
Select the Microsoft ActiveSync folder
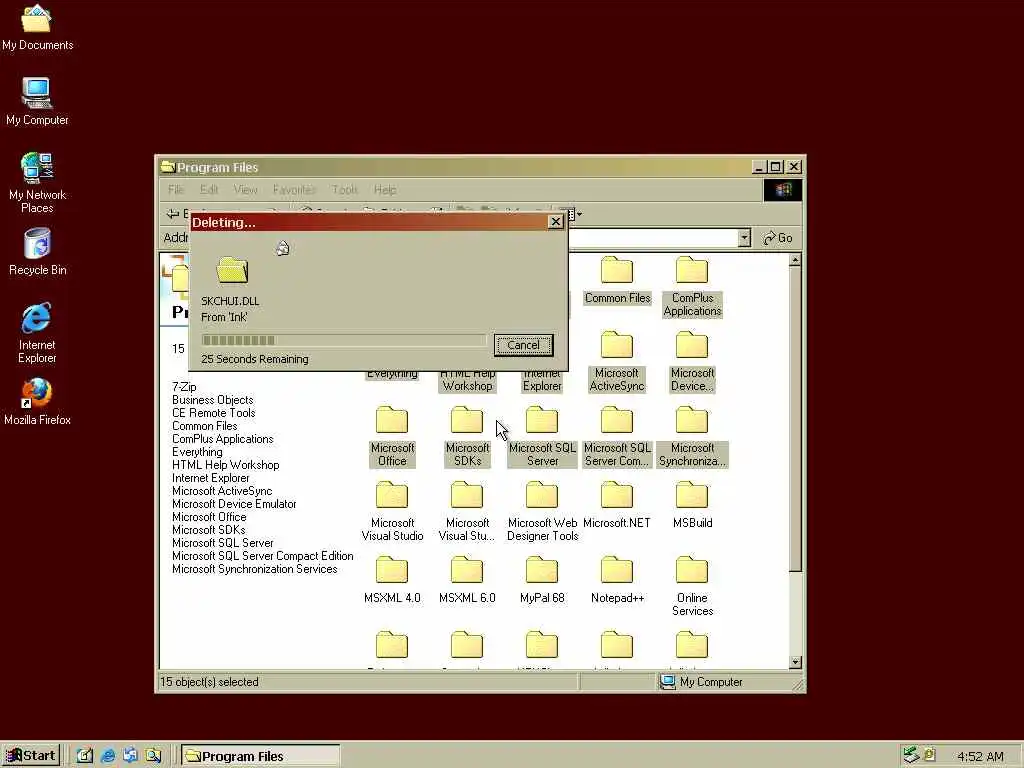[617, 361]
